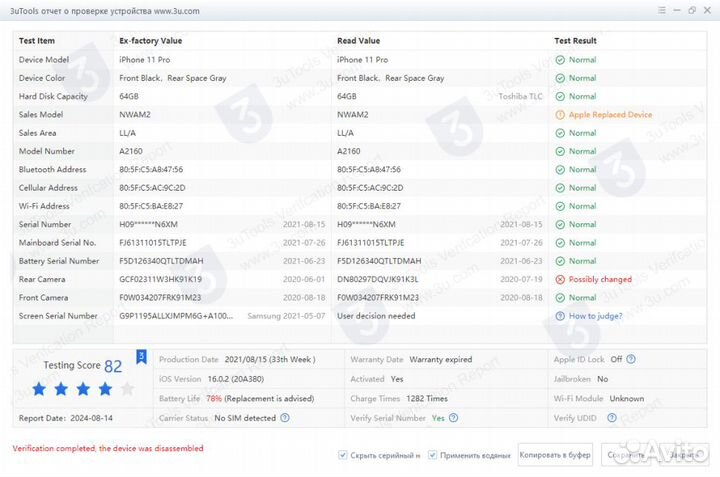Click the Toshiba TLC label
Viewport: 720px width, 477px height.
tap(520, 96)
